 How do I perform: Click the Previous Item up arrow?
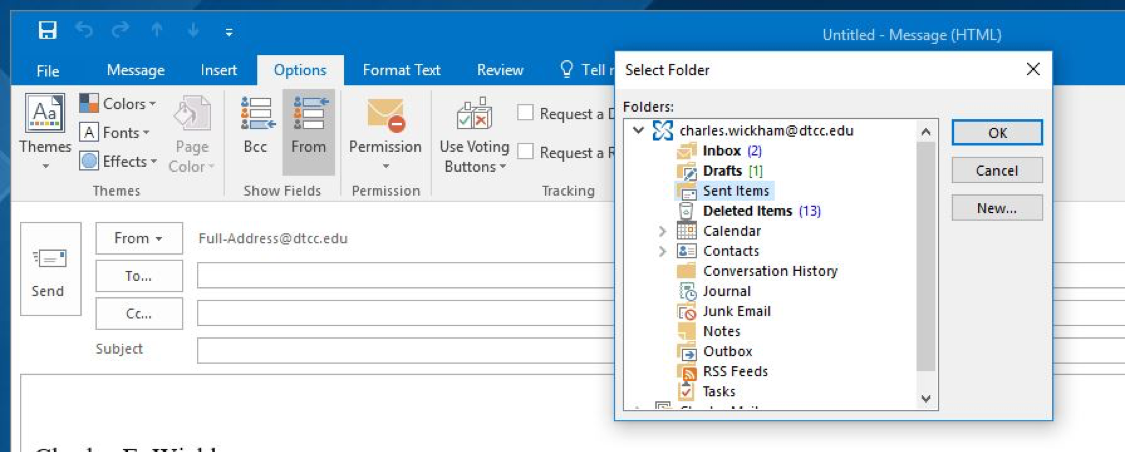[x=158, y=31]
